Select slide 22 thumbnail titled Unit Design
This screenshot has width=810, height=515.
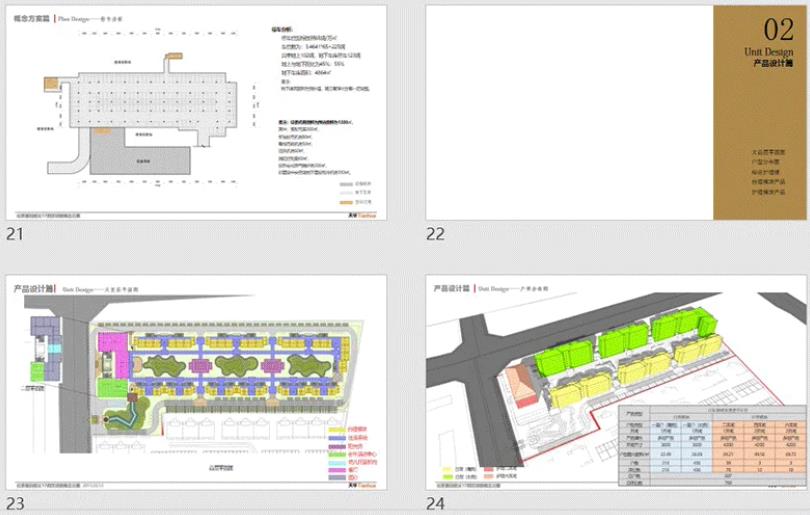point(616,113)
